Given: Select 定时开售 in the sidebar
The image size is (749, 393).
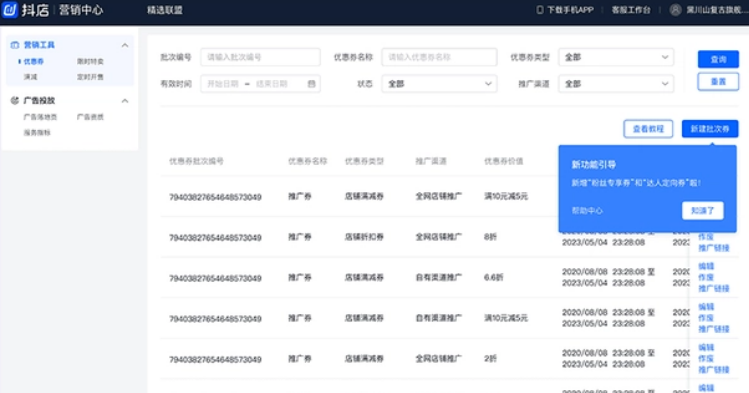Looking at the screenshot, I should click(90, 77).
